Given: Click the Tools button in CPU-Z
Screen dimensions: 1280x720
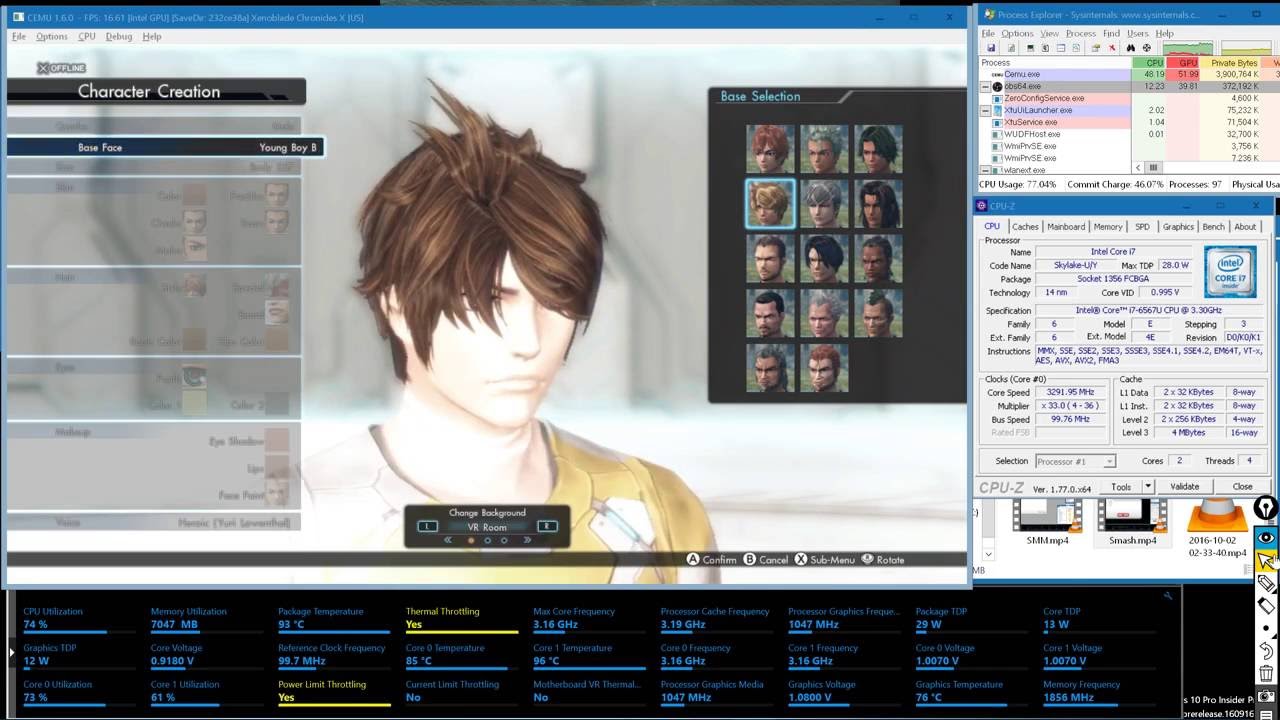Looking at the screenshot, I should [1121, 487].
